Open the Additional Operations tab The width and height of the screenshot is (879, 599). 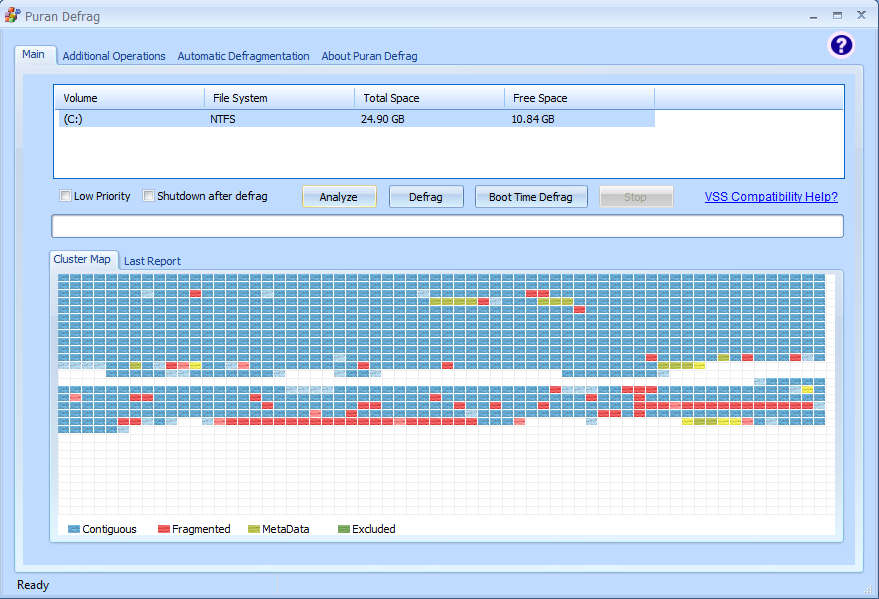tap(114, 56)
